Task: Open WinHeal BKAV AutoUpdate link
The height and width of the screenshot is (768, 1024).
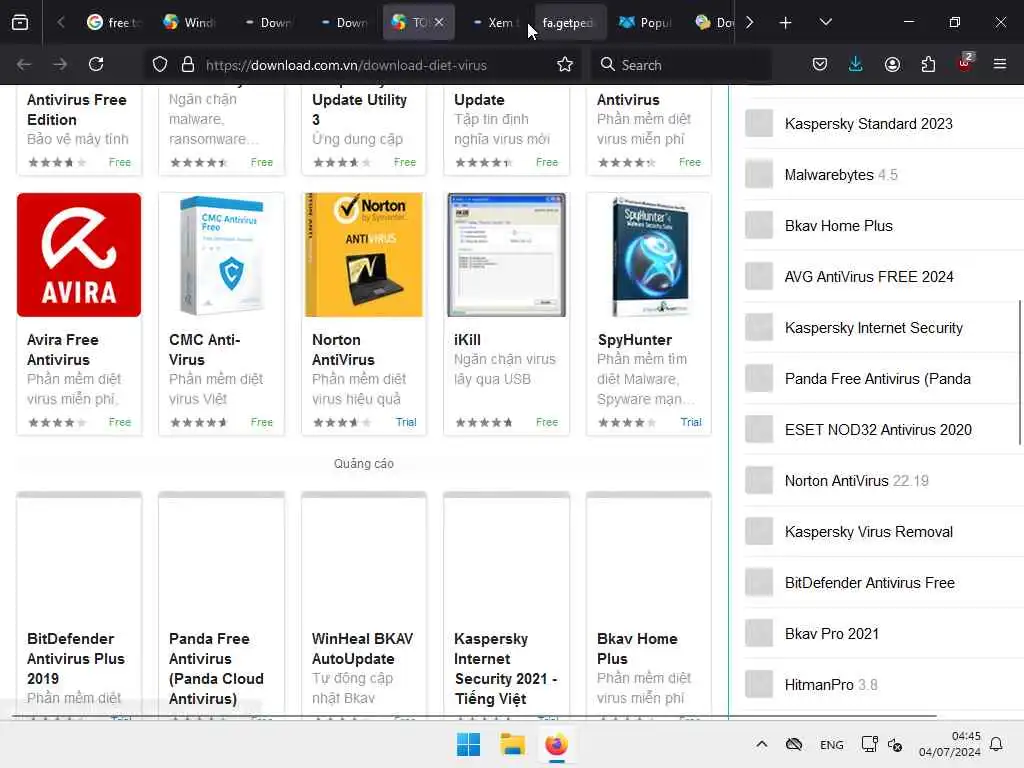Action: (x=362, y=648)
